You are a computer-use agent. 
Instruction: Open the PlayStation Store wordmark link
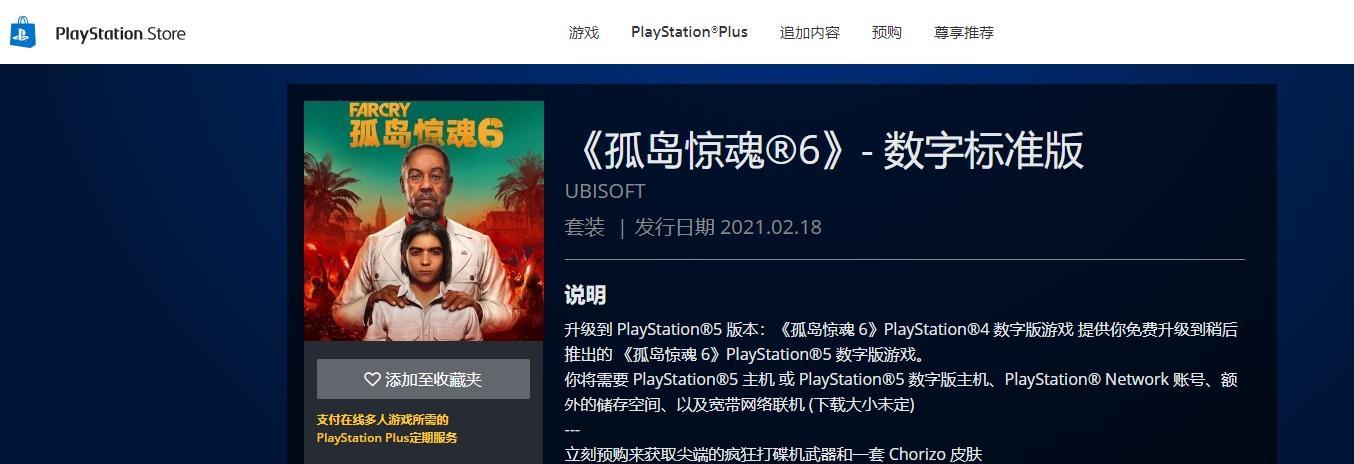(120, 33)
